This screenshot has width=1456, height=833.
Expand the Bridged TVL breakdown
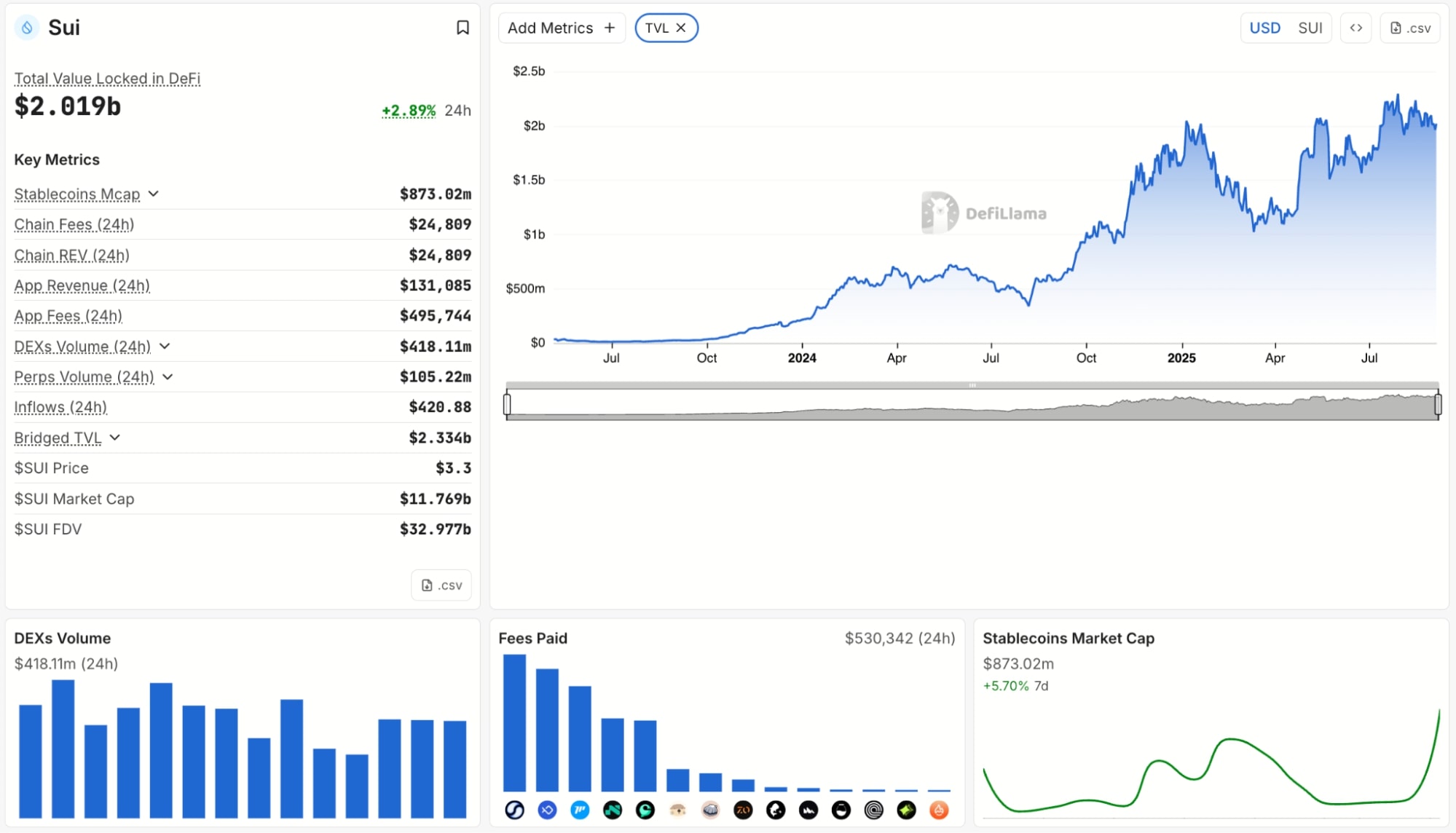(x=115, y=438)
